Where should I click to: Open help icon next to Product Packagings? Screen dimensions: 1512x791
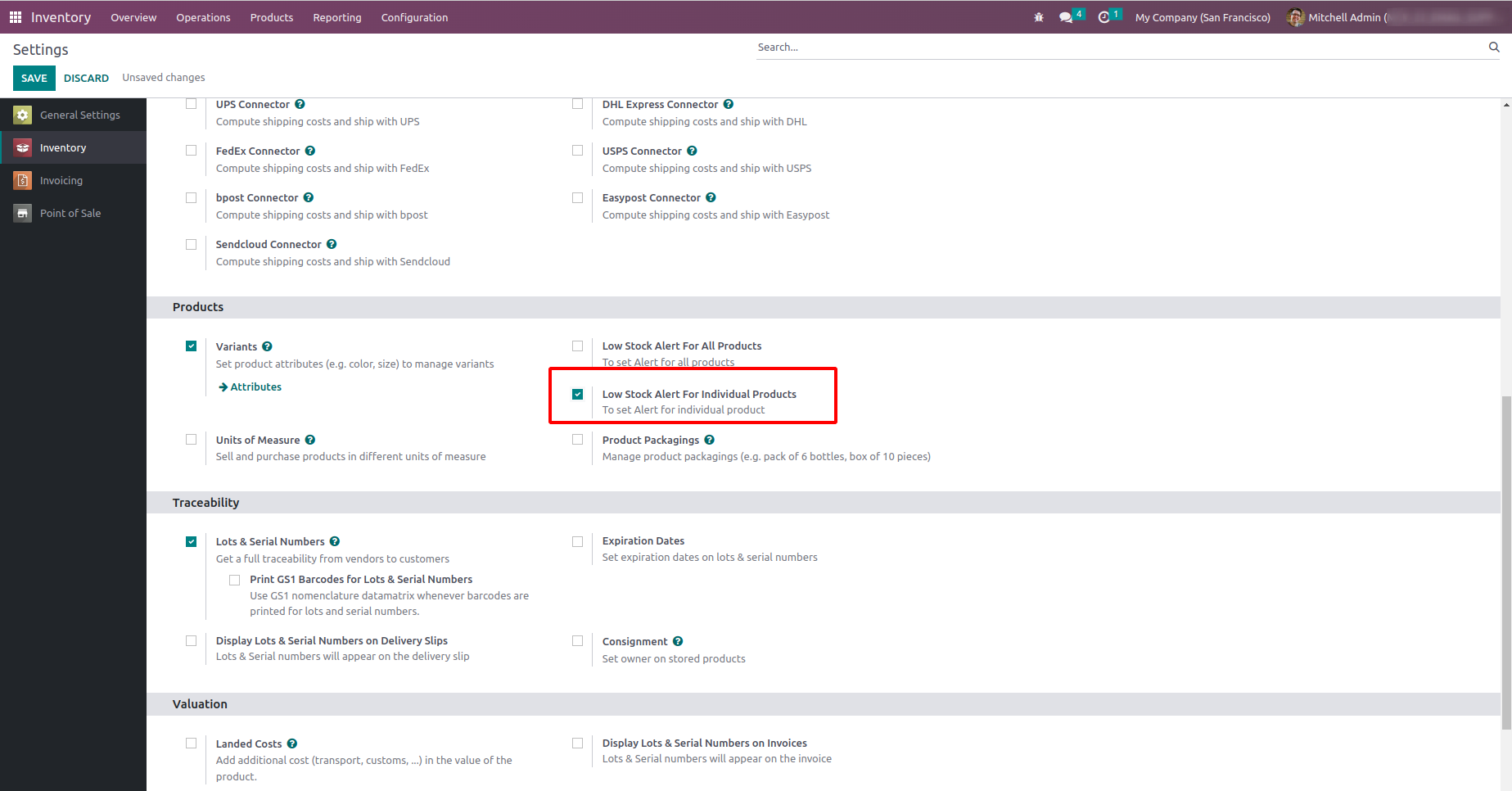click(x=710, y=441)
